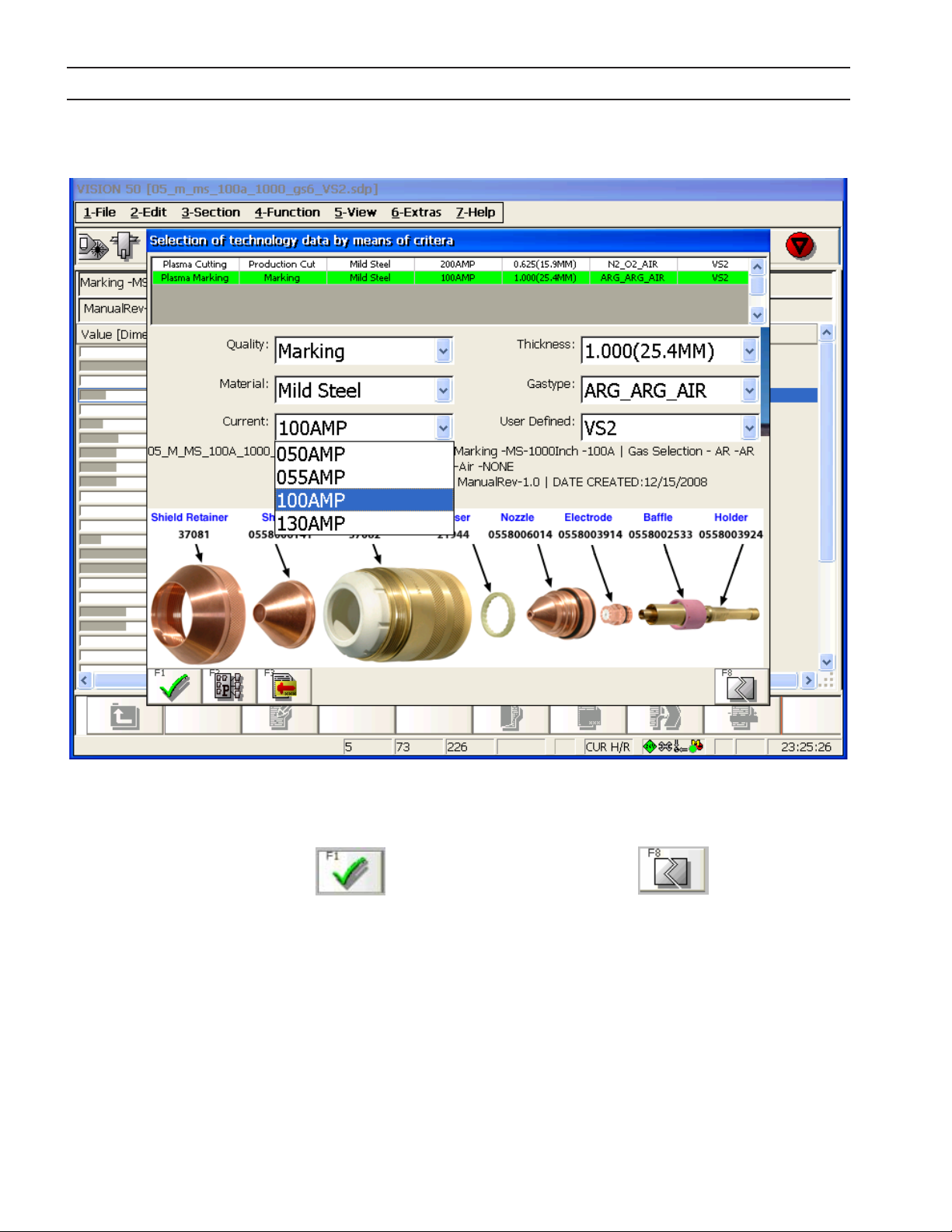Click the 0558006014 nozzle part number
This screenshot has width=952, height=1232.
pos(520,534)
